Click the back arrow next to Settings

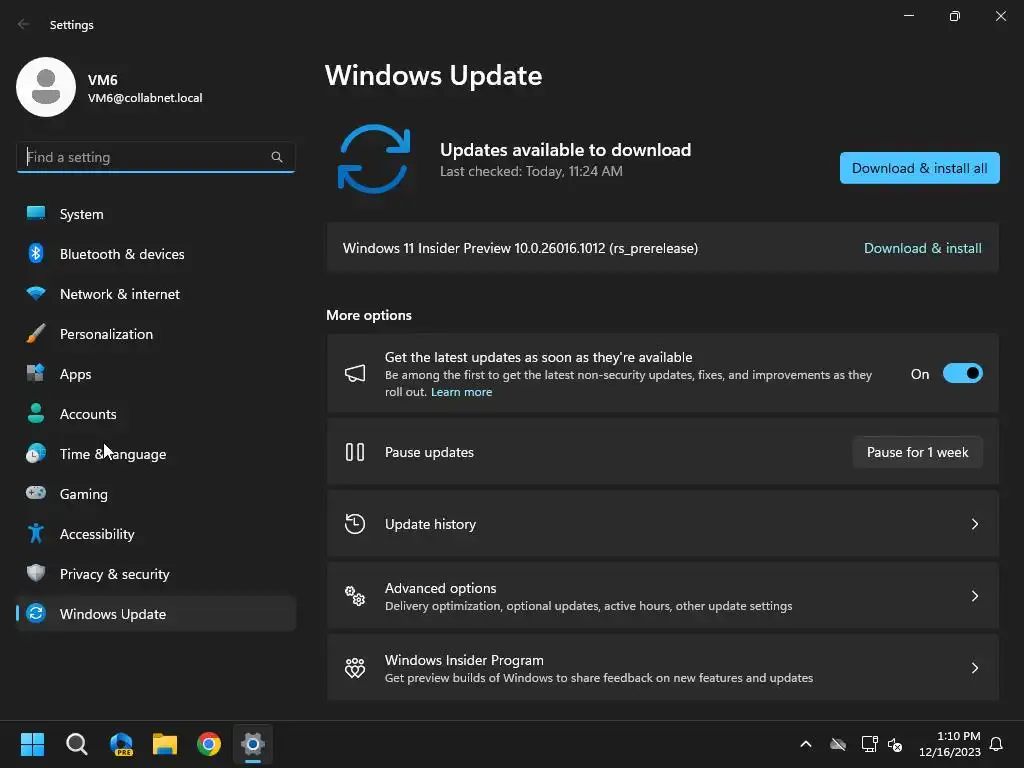tap(24, 24)
